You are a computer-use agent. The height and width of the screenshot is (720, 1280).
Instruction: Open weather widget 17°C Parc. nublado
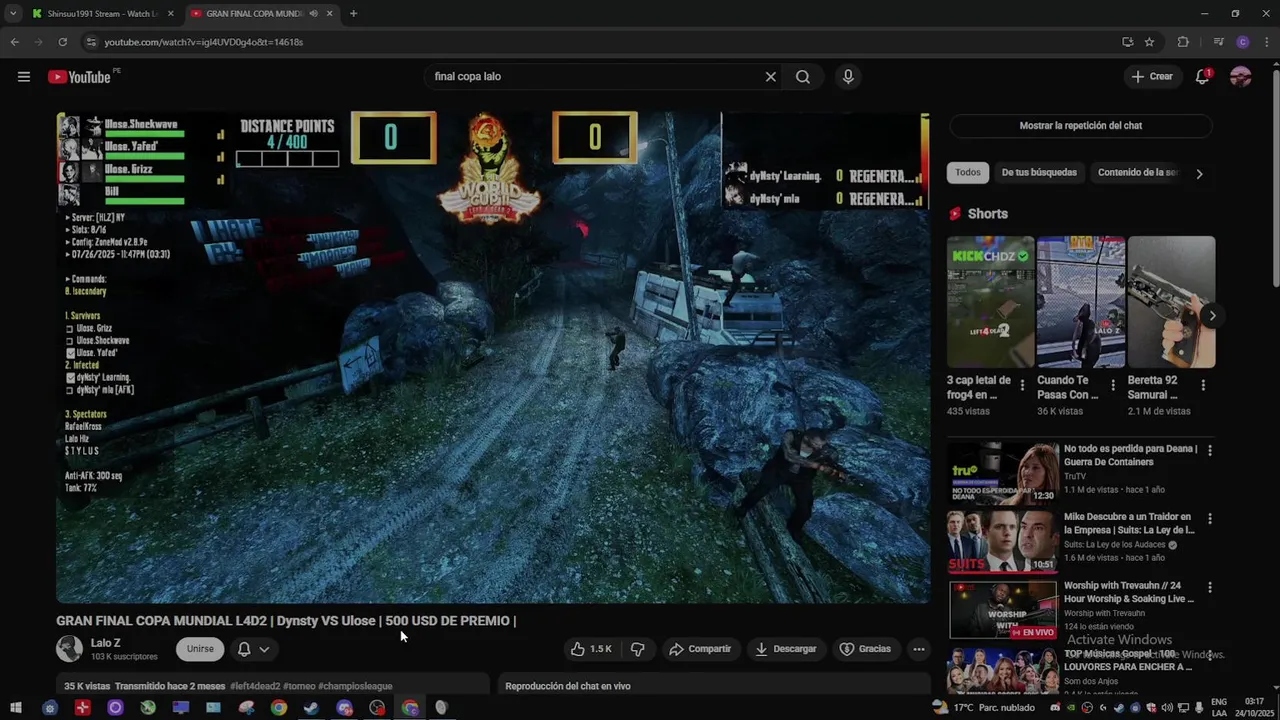click(x=984, y=708)
